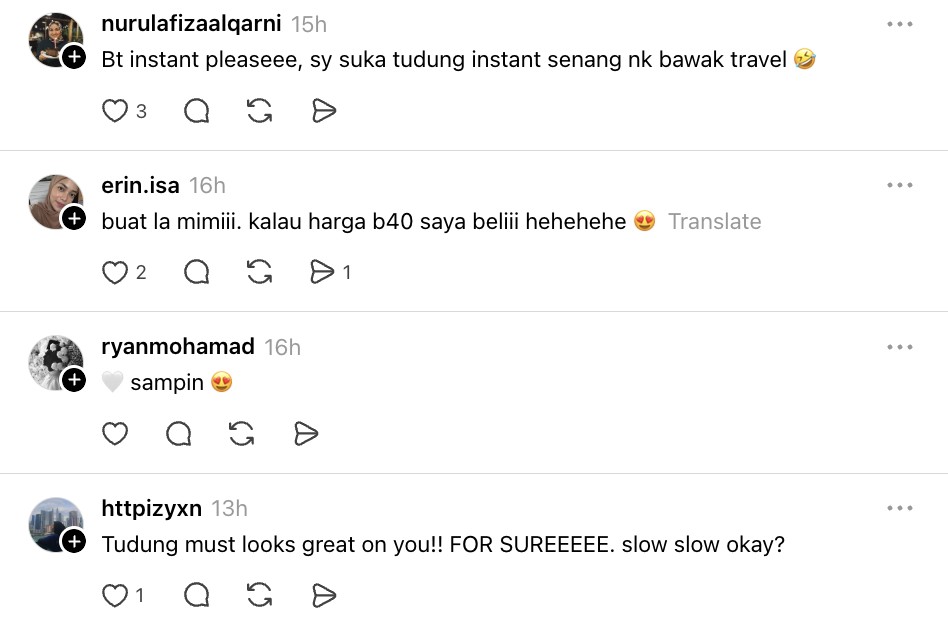Open the ryanmohamad username link
The image size is (948, 620).
click(x=177, y=347)
